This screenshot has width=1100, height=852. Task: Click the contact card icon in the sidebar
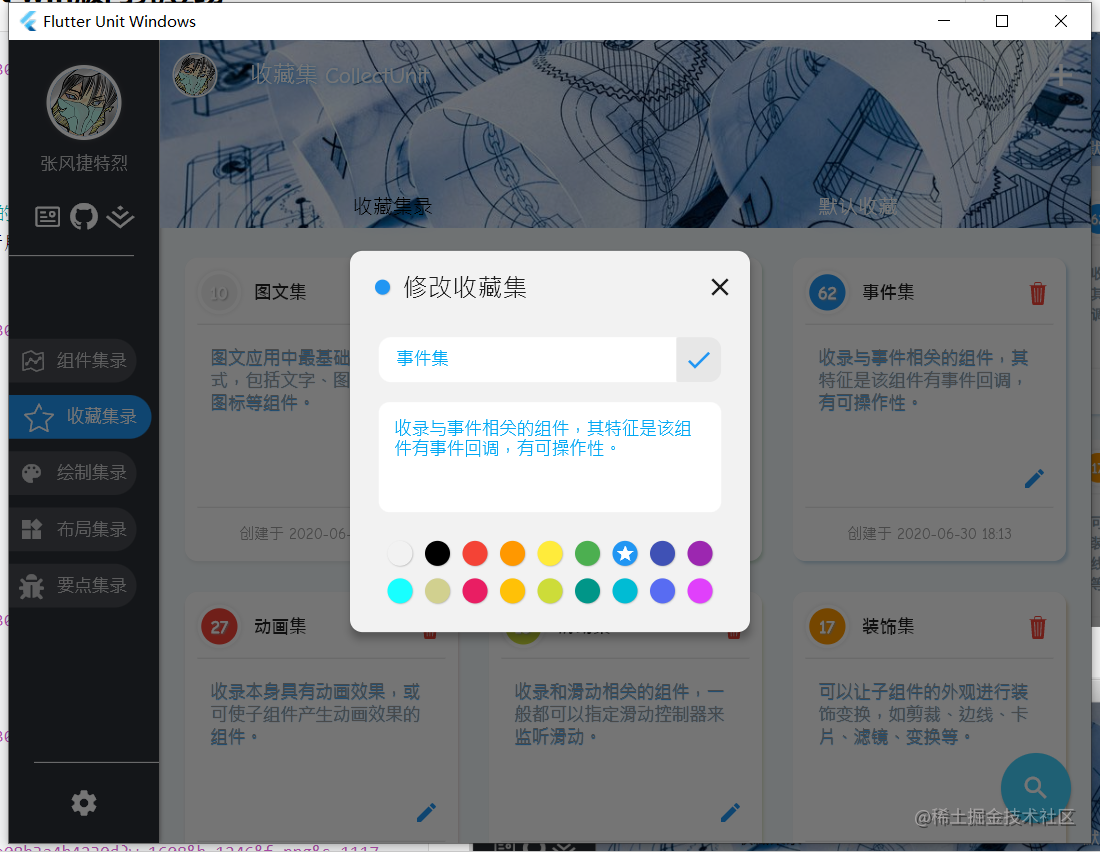[47, 216]
